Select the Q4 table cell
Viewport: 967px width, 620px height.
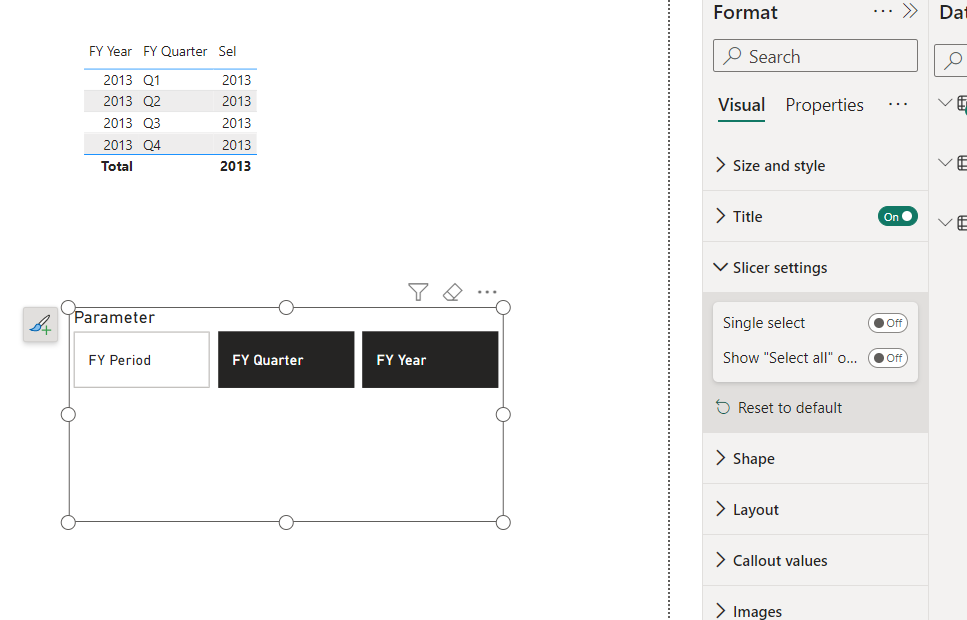[x=152, y=145]
